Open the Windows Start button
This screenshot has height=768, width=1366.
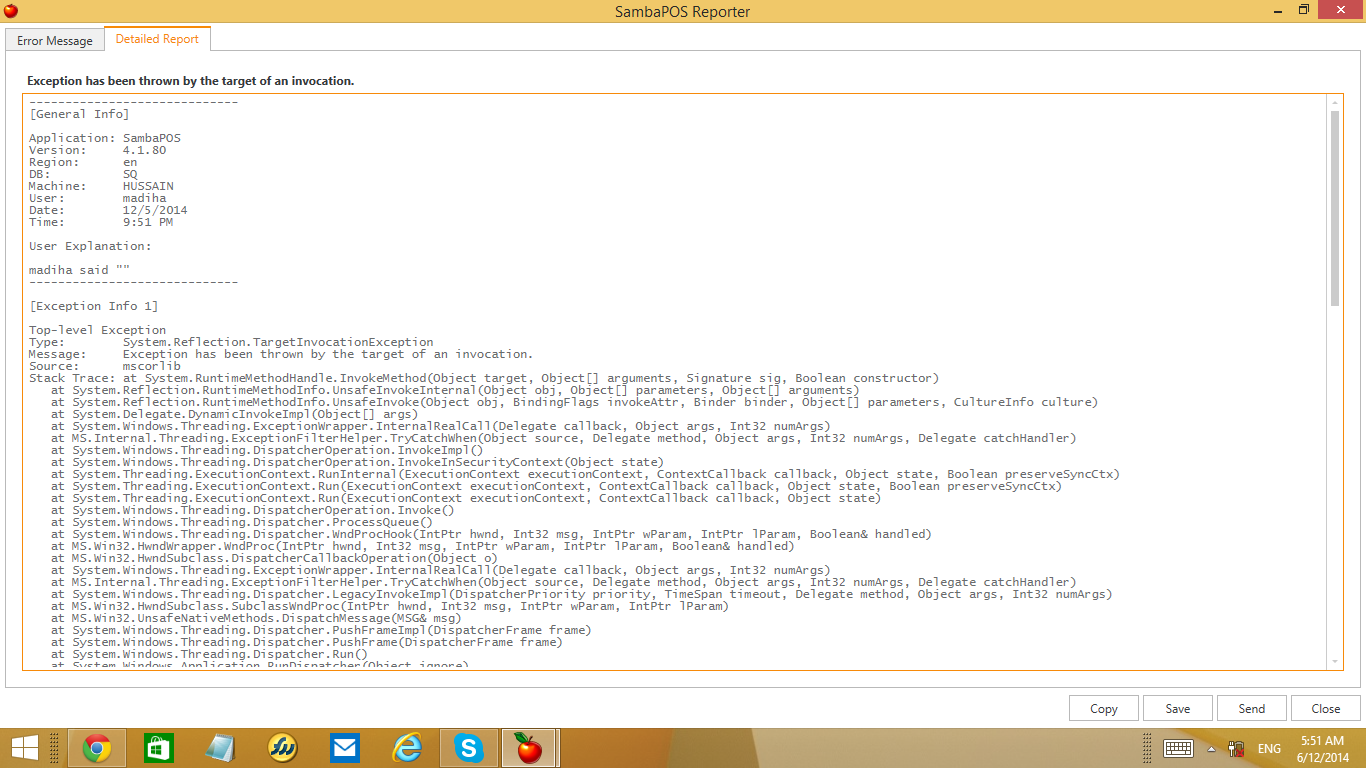pyautogui.click(x=25, y=747)
